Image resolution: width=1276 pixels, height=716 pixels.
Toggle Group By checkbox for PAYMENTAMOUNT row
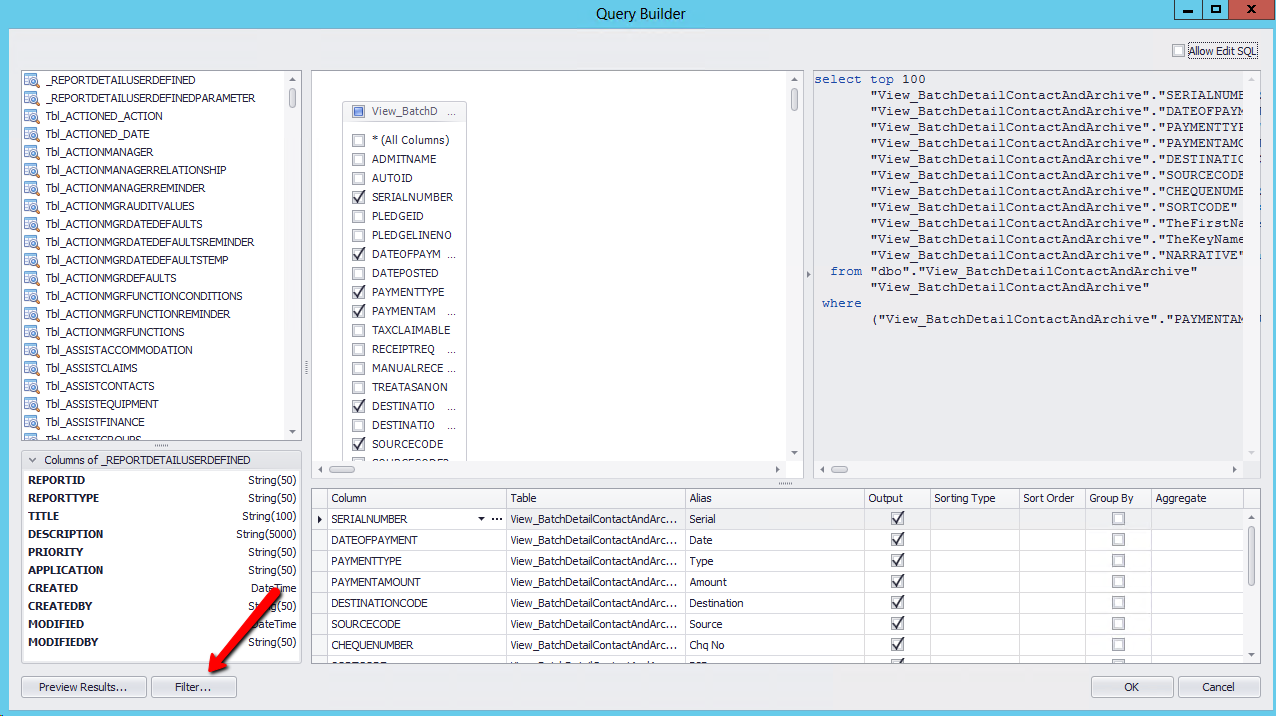click(1118, 582)
